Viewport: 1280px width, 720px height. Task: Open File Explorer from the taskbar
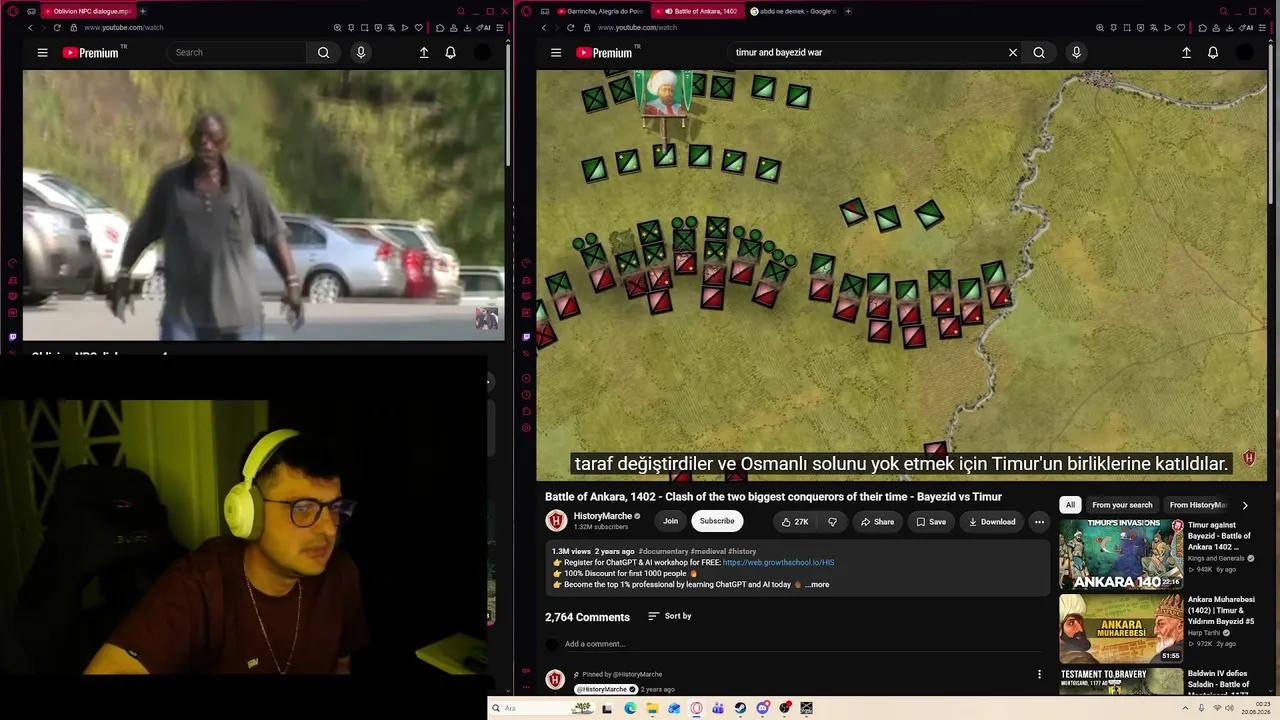pos(652,708)
